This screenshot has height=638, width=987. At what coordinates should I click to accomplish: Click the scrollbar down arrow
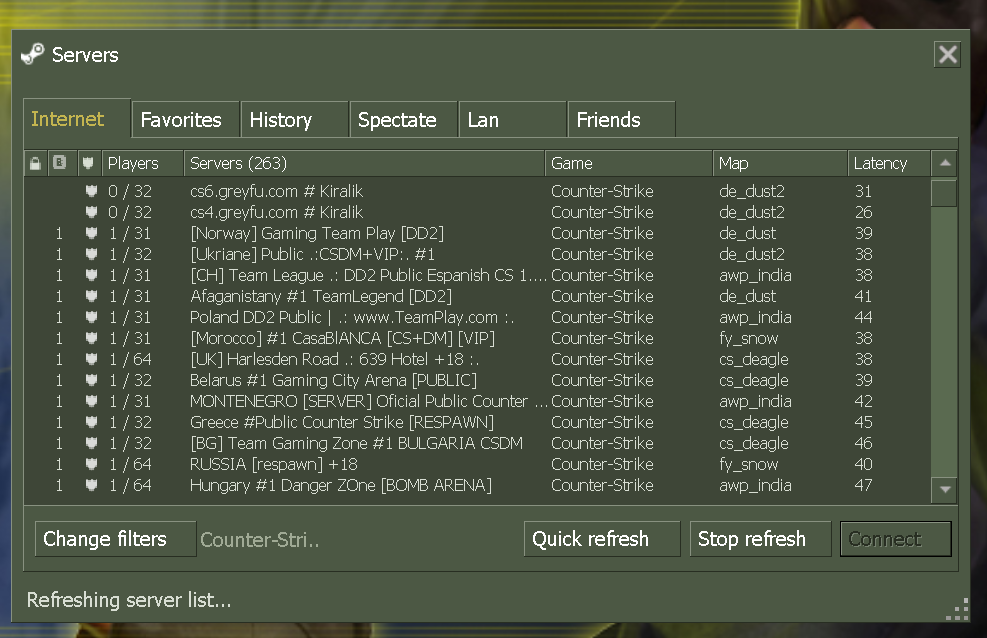(944, 490)
